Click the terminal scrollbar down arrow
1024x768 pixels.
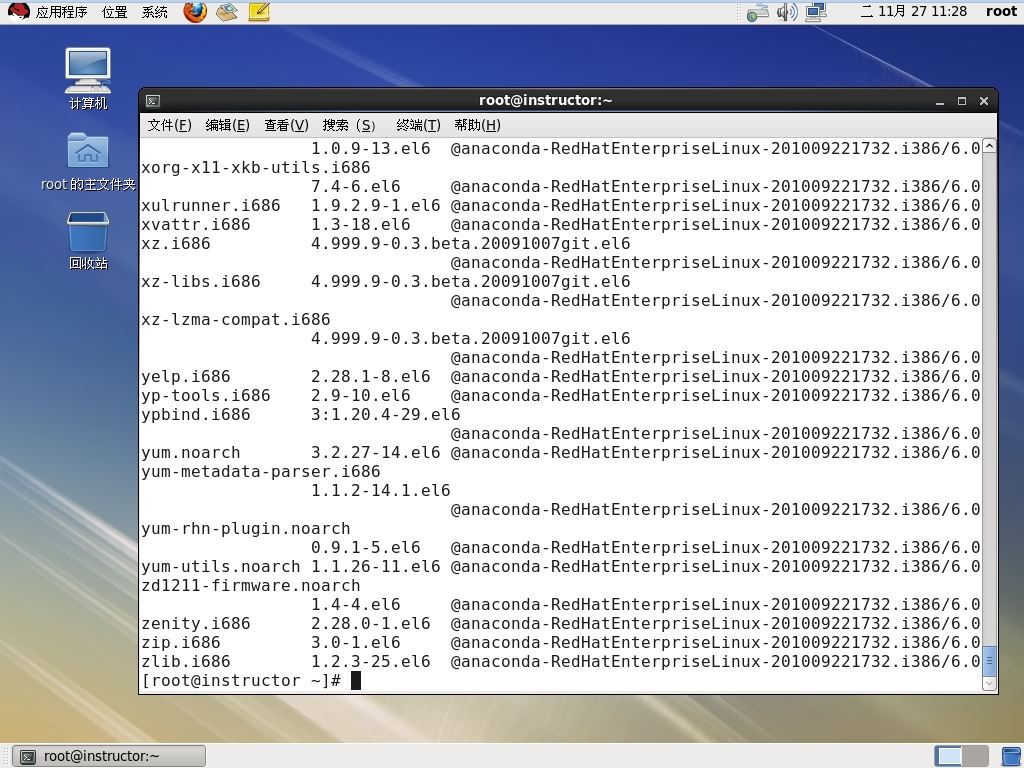[989, 683]
